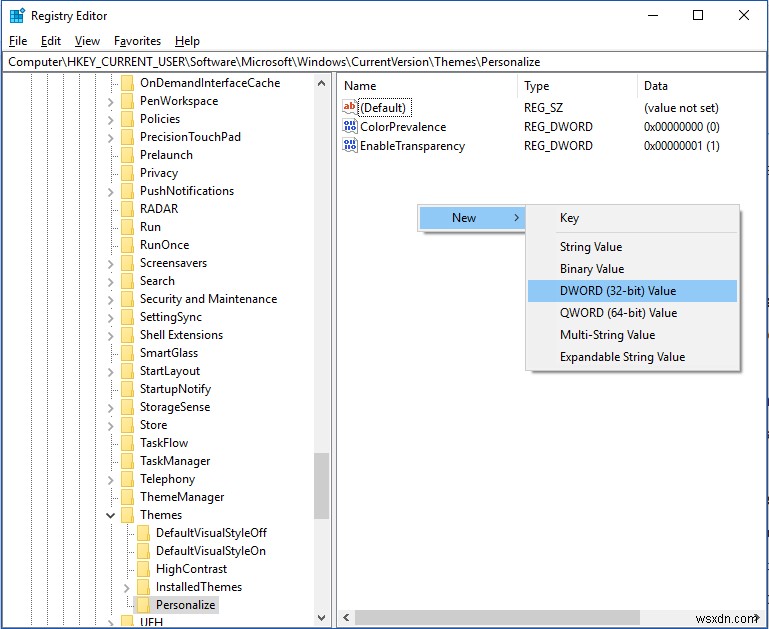This screenshot has width=769, height=629.
Task: Expand the PrecisionTouchPad key
Action: tap(111, 138)
